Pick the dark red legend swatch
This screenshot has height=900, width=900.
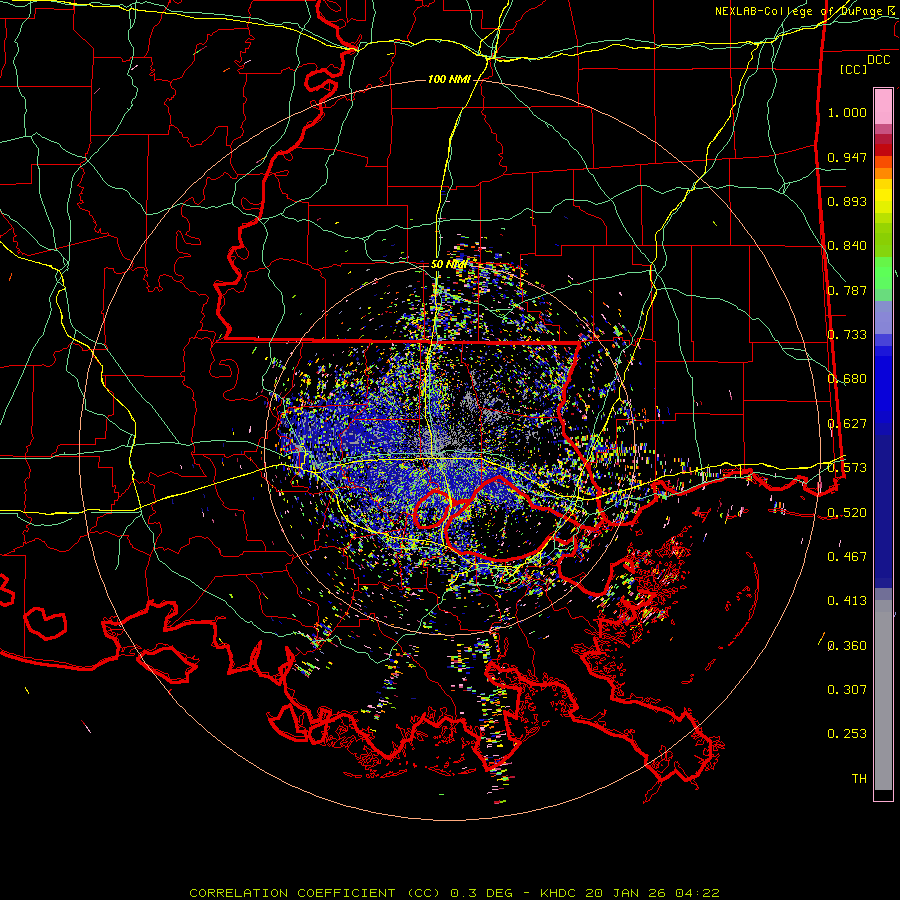click(x=883, y=150)
